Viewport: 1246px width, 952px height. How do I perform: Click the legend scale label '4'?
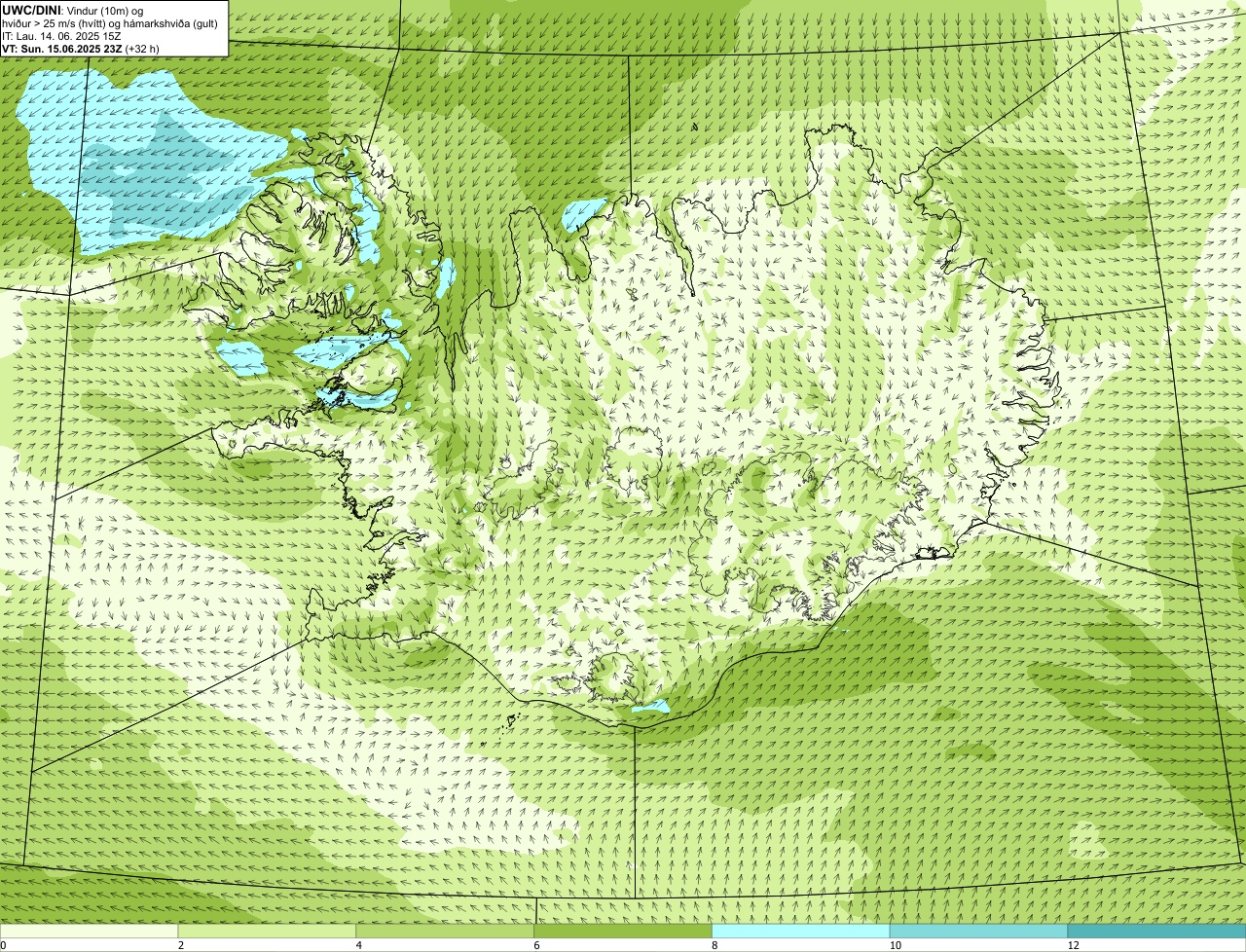coord(358,945)
